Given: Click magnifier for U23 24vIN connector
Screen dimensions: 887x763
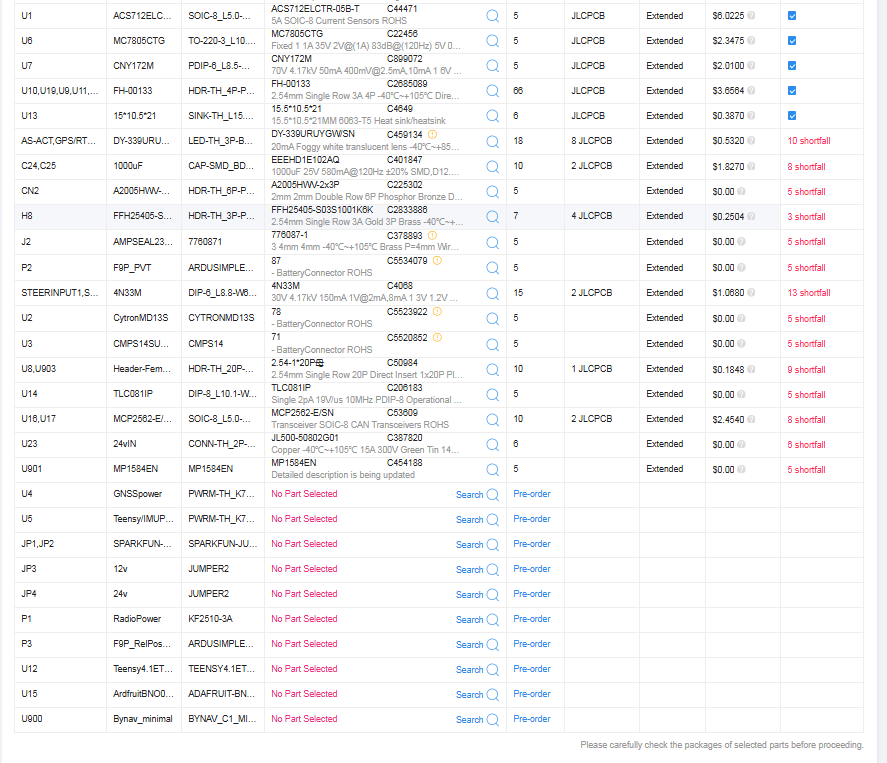Looking at the screenshot, I should tap(493, 445).
